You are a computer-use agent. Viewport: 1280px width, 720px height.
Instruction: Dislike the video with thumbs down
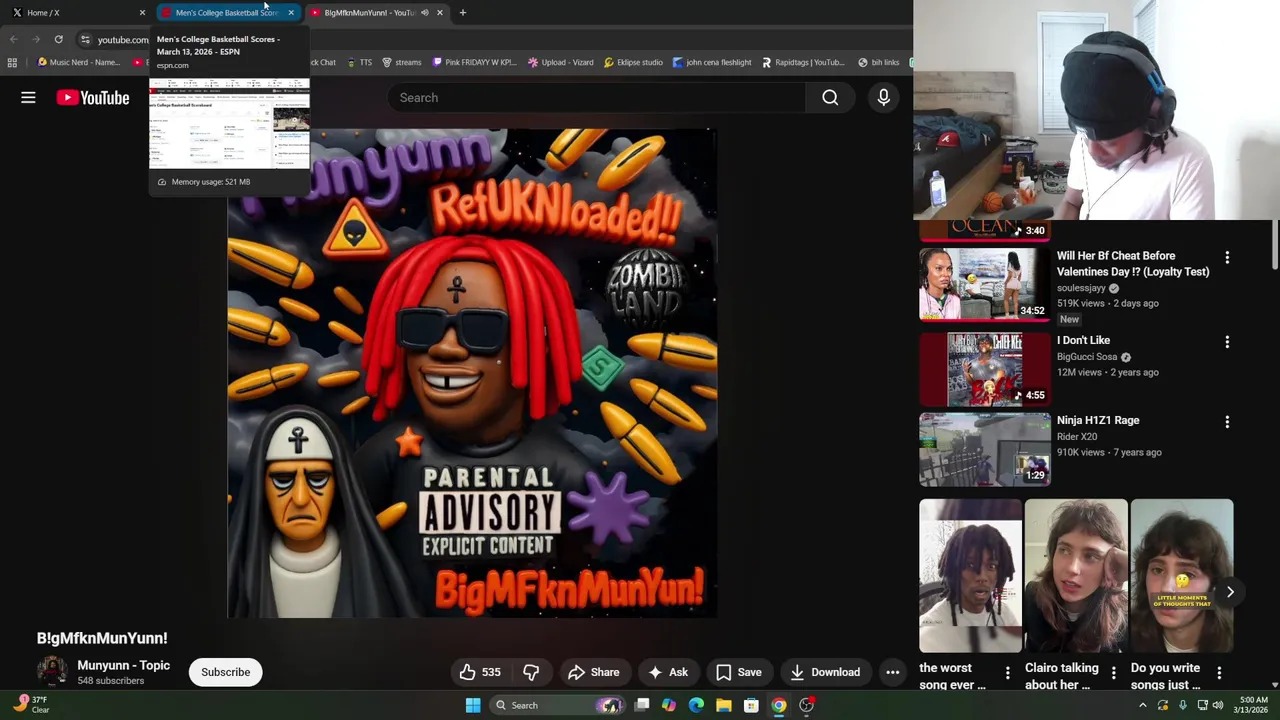pos(531,672)
